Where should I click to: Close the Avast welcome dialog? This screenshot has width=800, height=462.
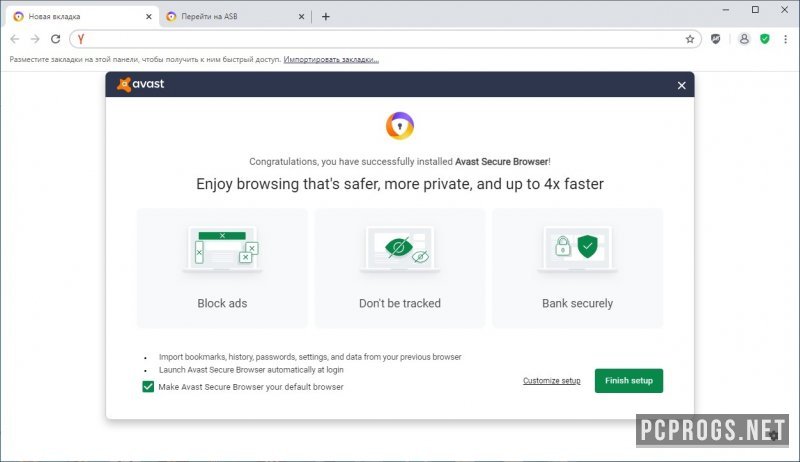(682, 85)
